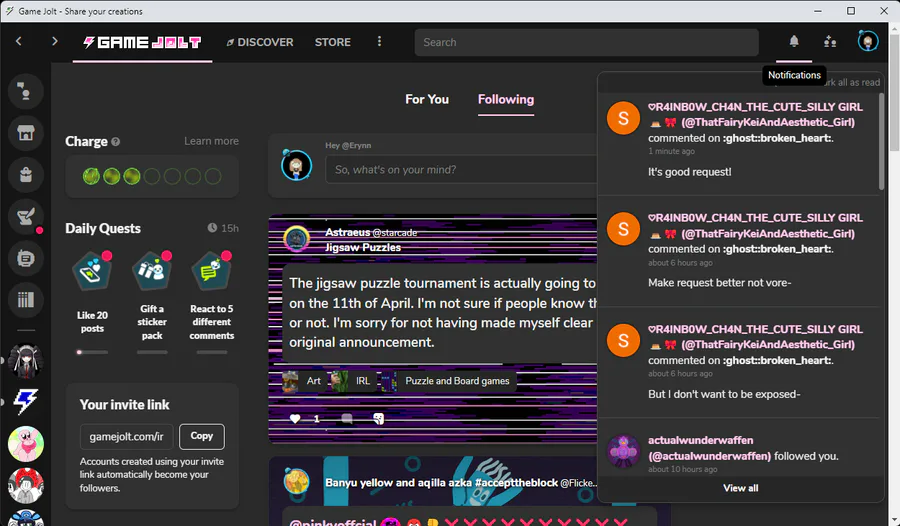Open the storefront icon in sidebar
Viewport: 900px width, 526px height.
tap(26, 133)
